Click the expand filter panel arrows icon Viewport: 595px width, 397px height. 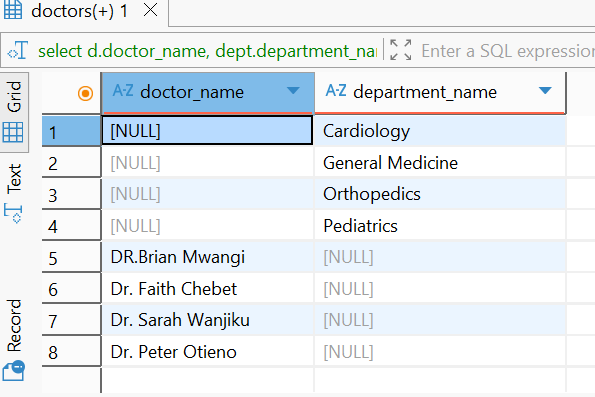click(x=401, y=50)
